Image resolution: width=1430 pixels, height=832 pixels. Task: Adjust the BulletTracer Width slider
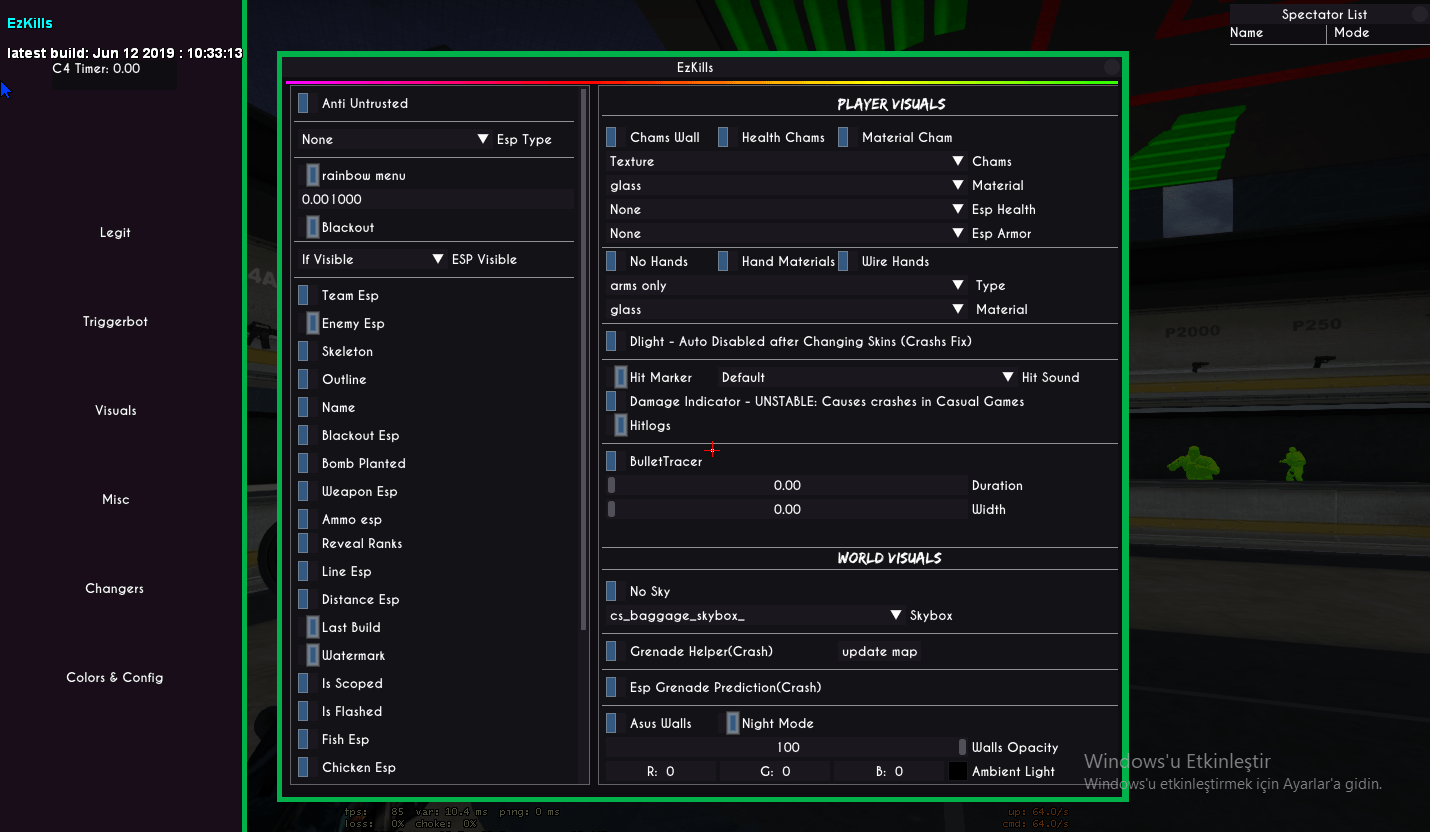(787, 509)
